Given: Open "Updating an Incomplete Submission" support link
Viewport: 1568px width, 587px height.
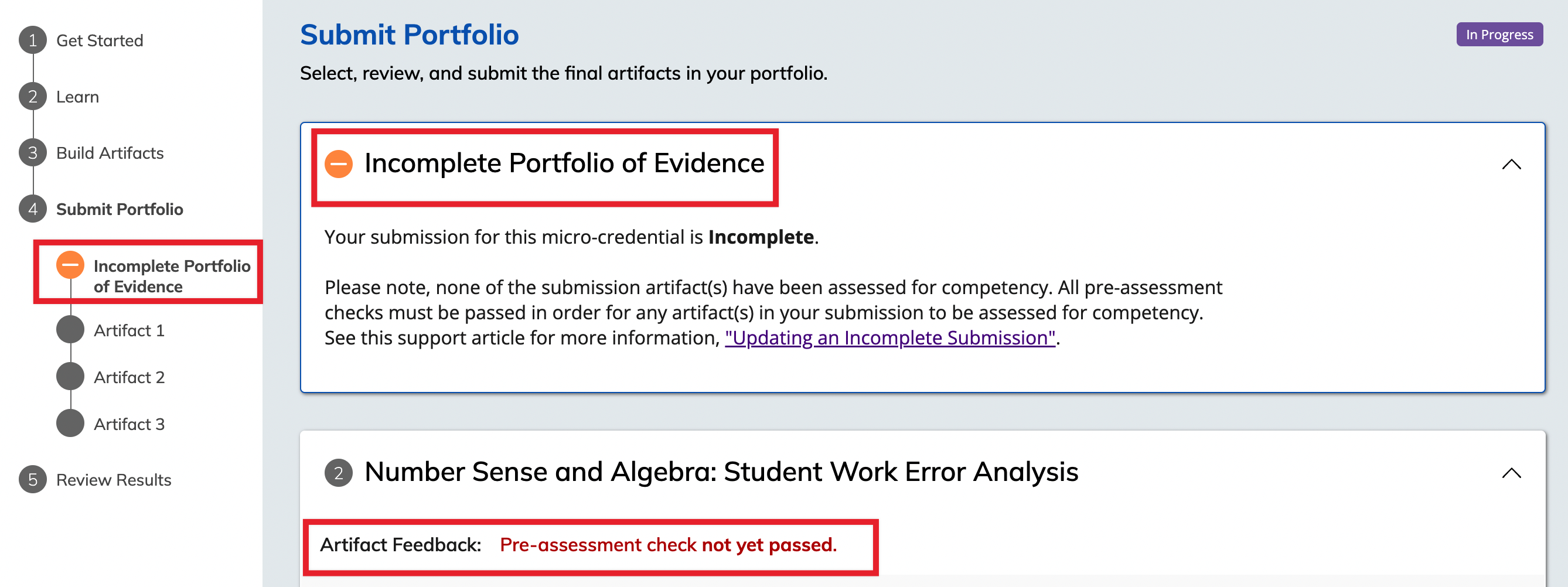Looking at the screenshot, I should click(x=889, y=337).
